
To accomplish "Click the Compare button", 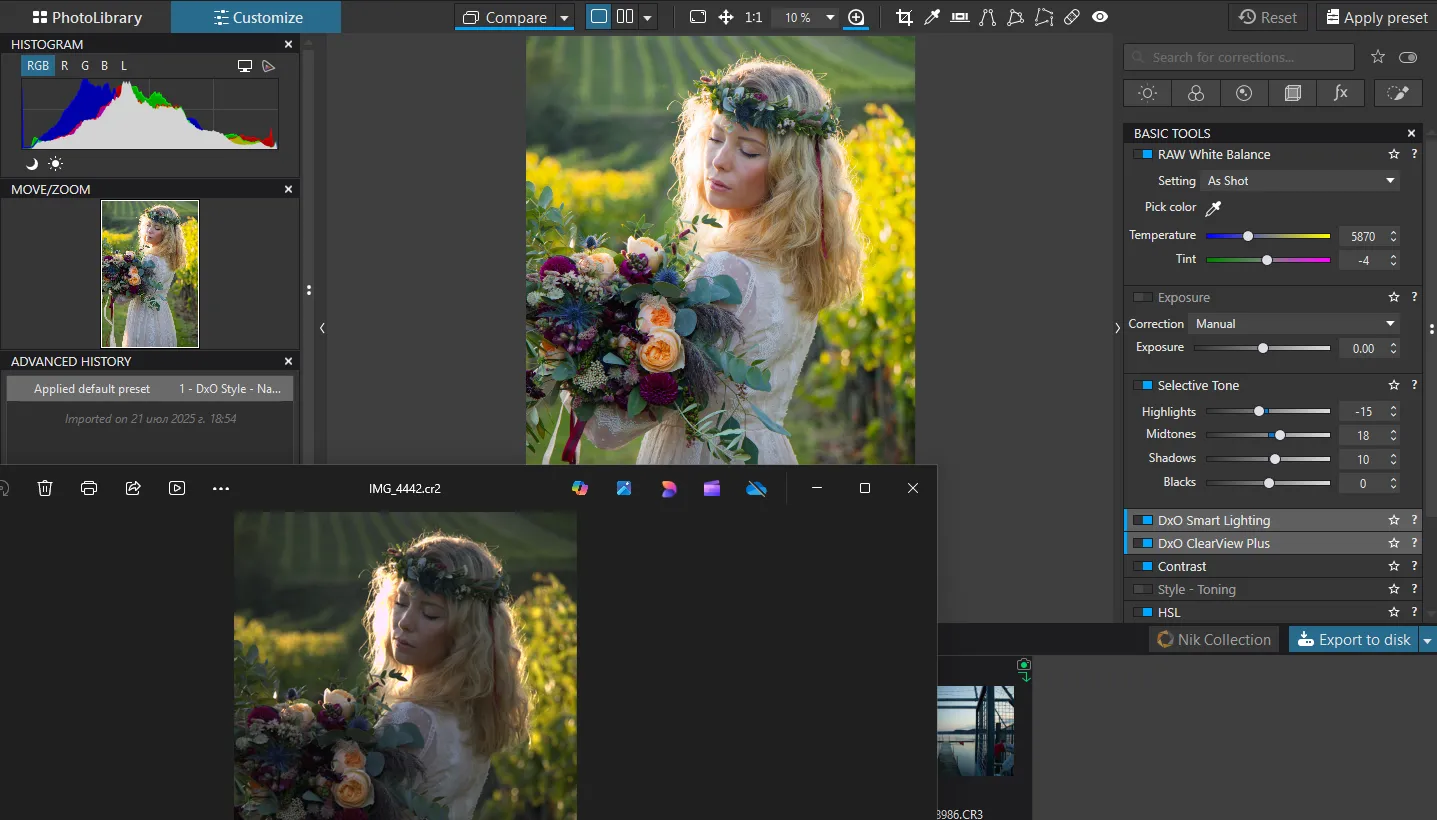I will click(505, 18).
